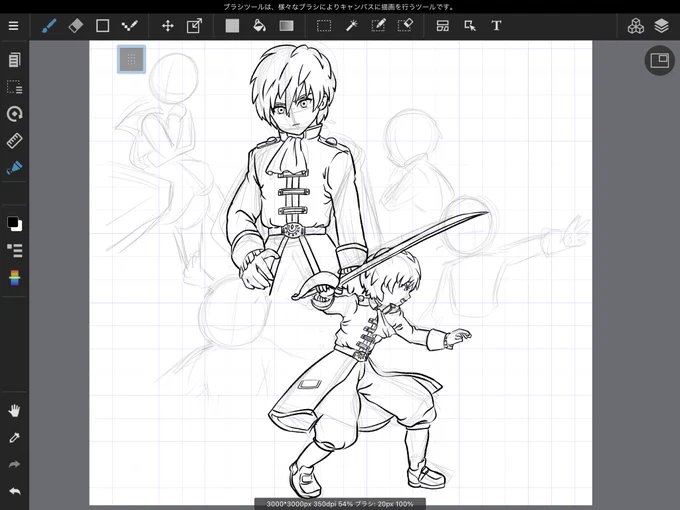This screenshot has height=510, width=680.
Task: Open the rainbow color palette
Action: tap(14, 278)
